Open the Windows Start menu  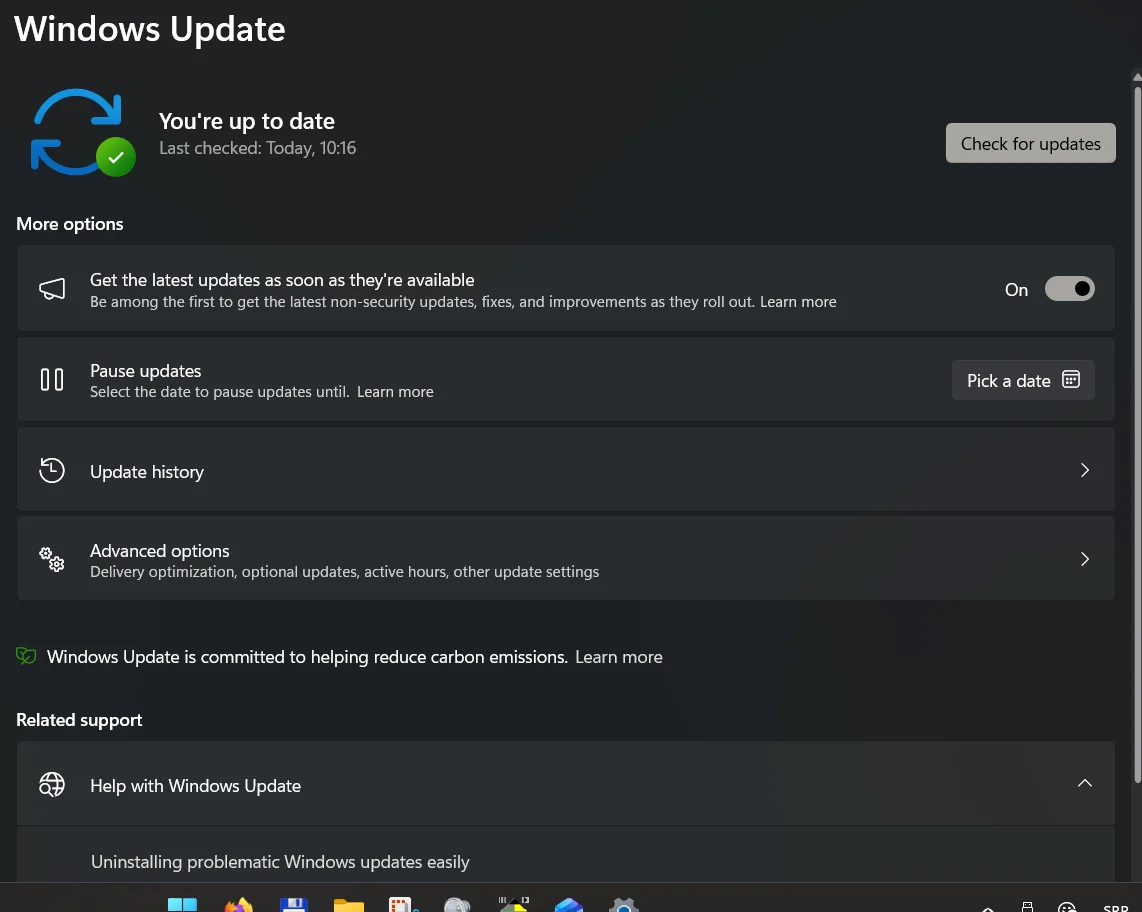[182, 905]
